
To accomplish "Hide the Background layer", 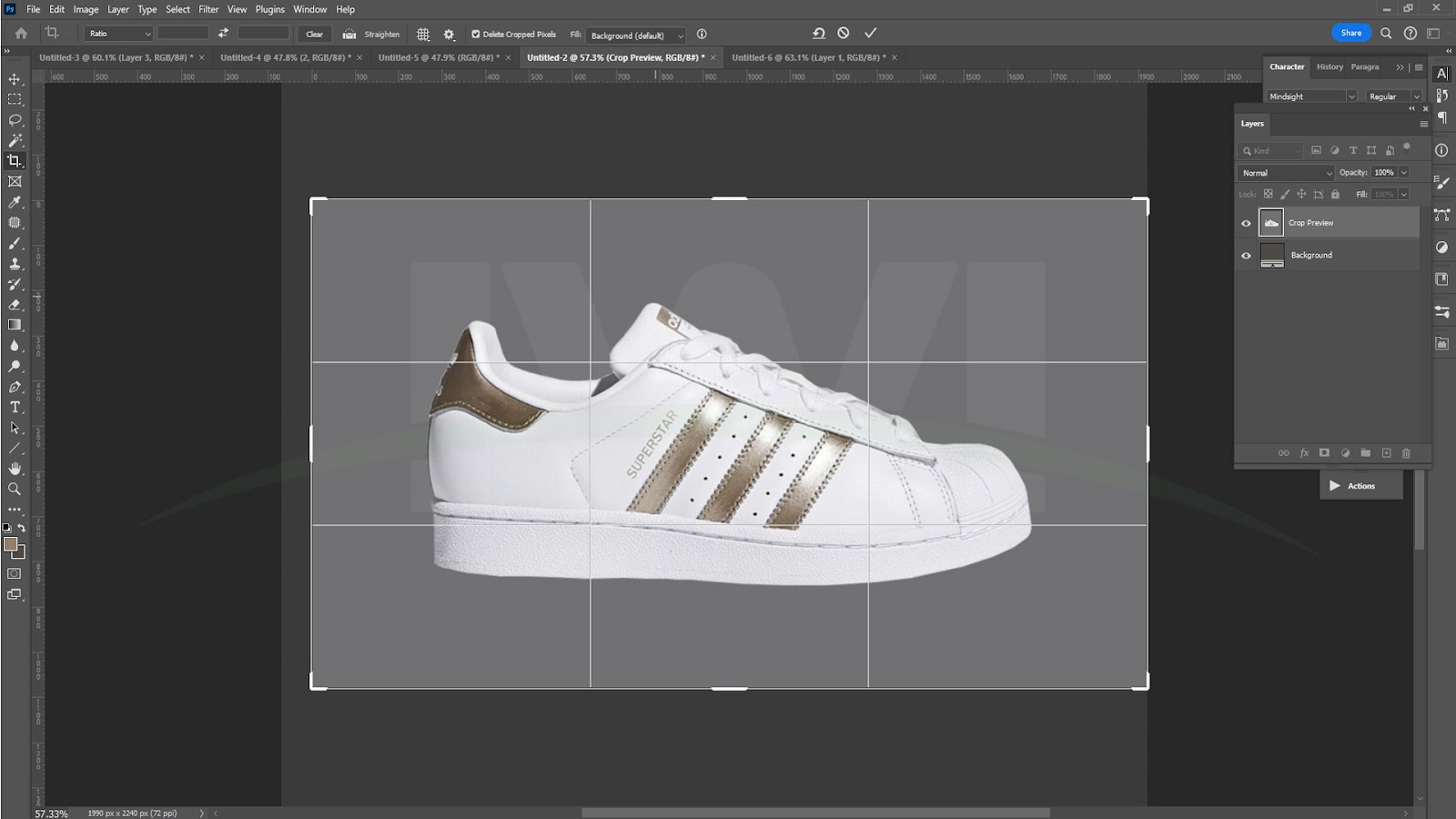I will 1246,256.
